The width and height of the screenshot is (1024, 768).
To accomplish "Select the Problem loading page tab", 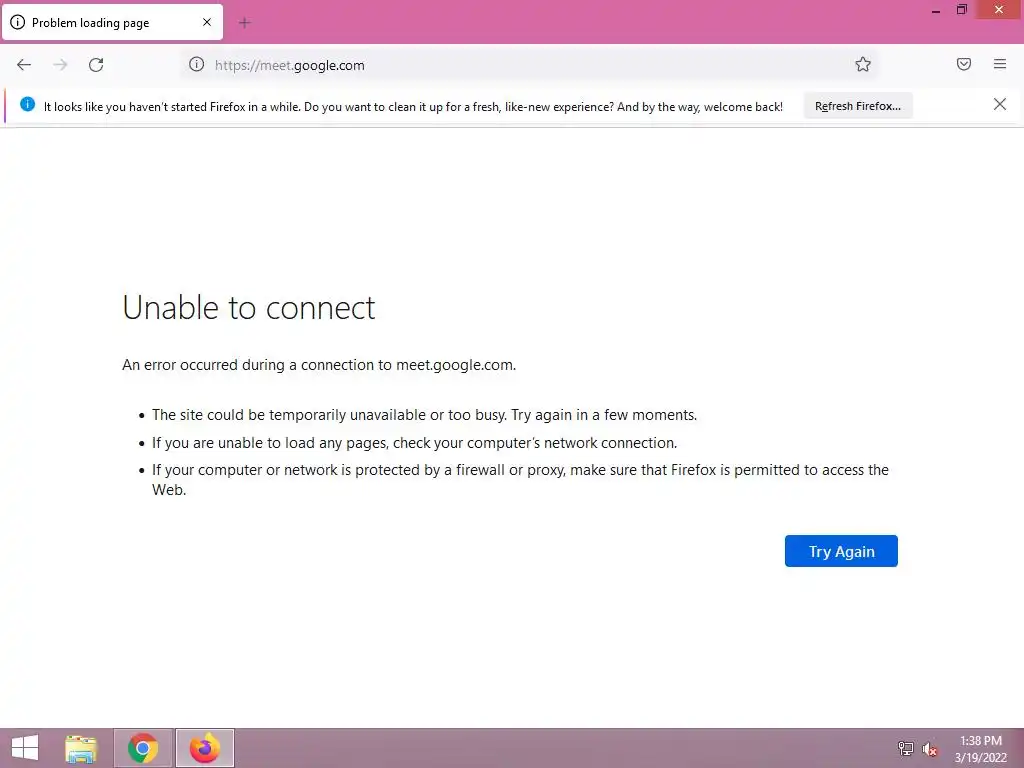I will (112, 22).
